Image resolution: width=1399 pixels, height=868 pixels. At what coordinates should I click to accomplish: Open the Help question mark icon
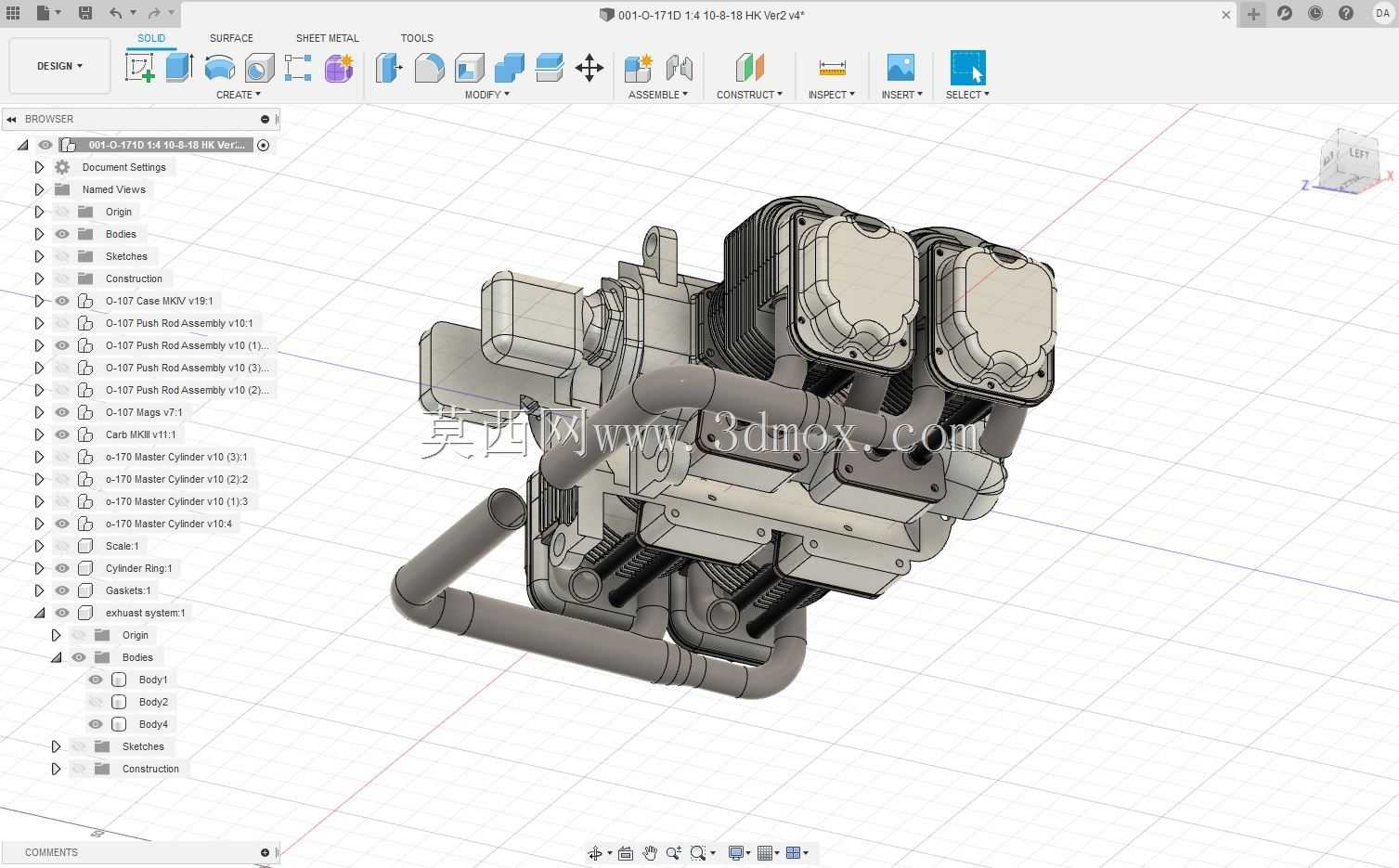tap(1346, 13)
